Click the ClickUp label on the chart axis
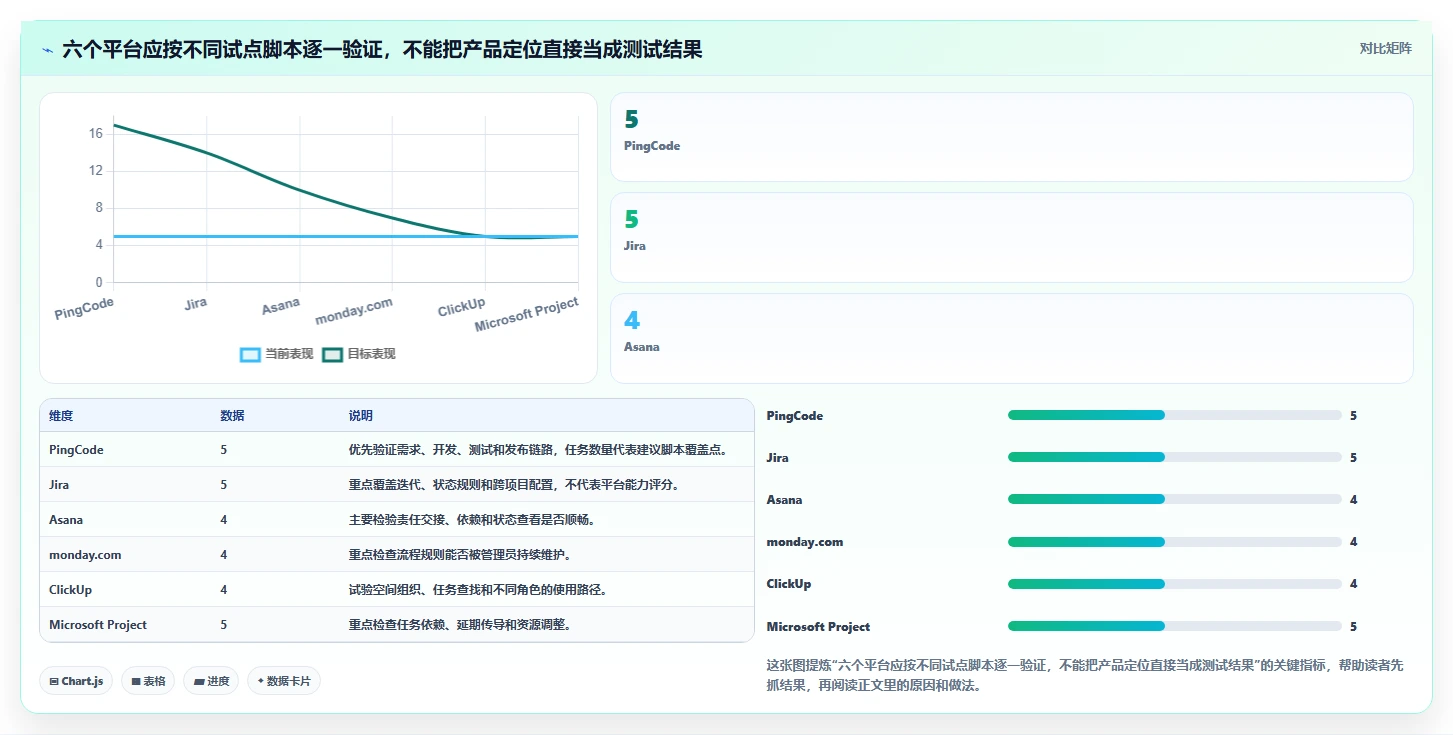Viewport: 1453px width, 735px height. [x=462, y=308]
